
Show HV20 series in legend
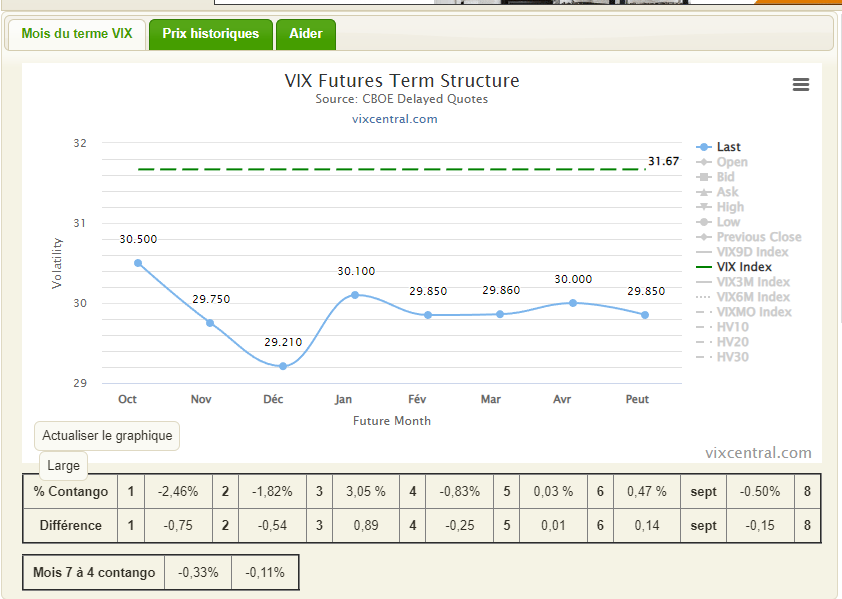(722, 342)
